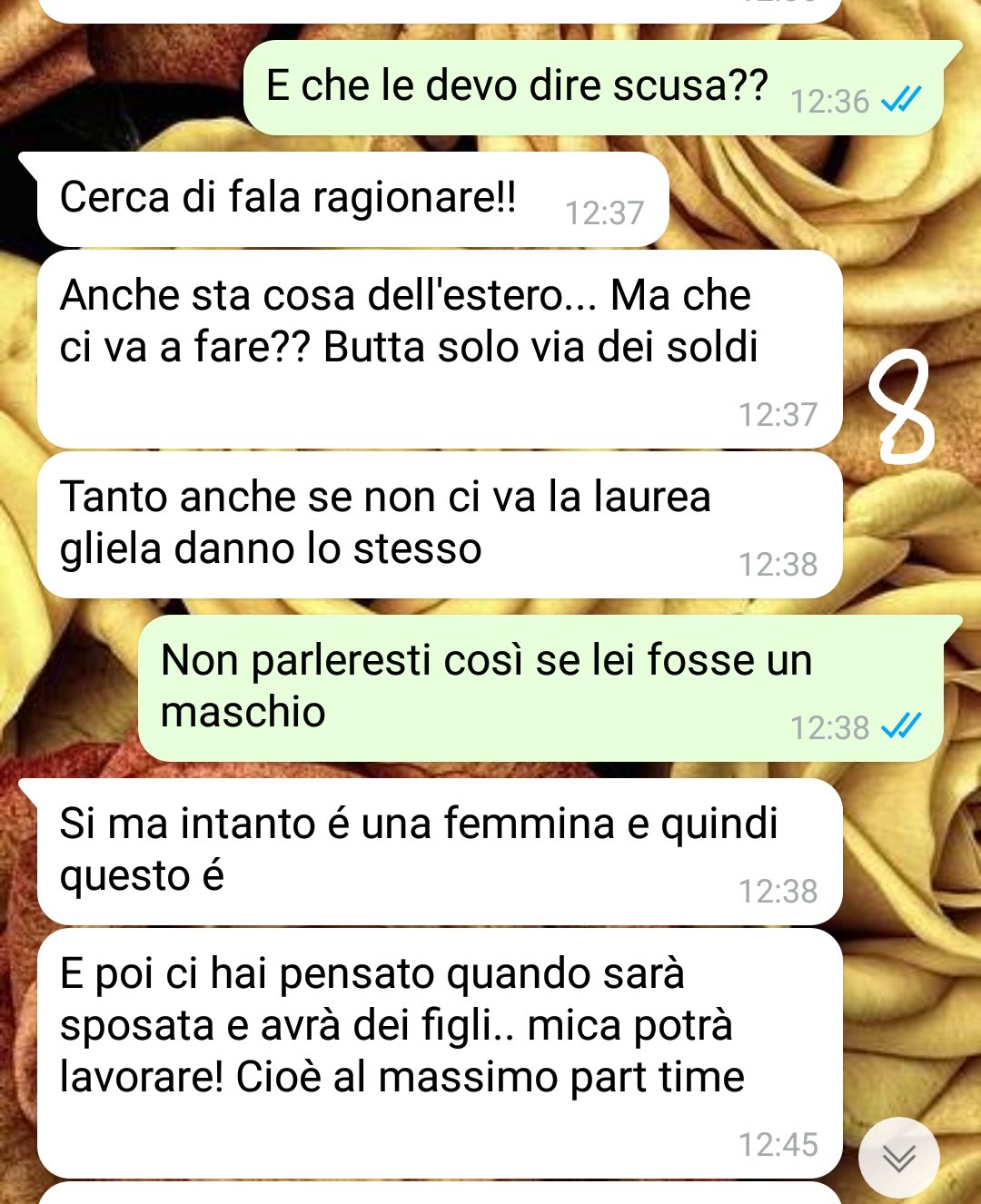Tap 'Tanto anche se non ci va la laurea' message
Screen dimensions: 981x1204
click(x=440, y=525)
